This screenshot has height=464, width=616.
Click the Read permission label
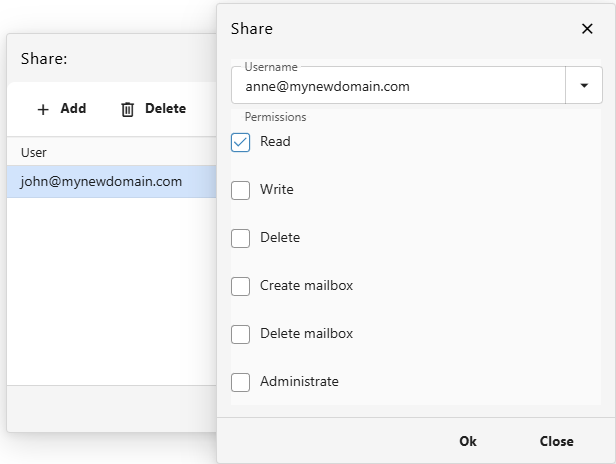(x=275, y=141)
